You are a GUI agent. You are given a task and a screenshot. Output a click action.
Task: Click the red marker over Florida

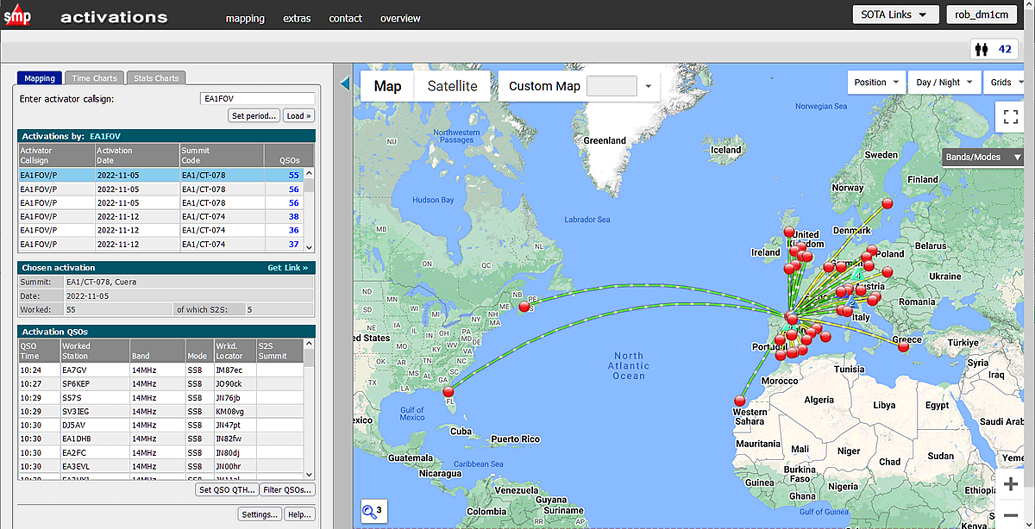(448, 392)
